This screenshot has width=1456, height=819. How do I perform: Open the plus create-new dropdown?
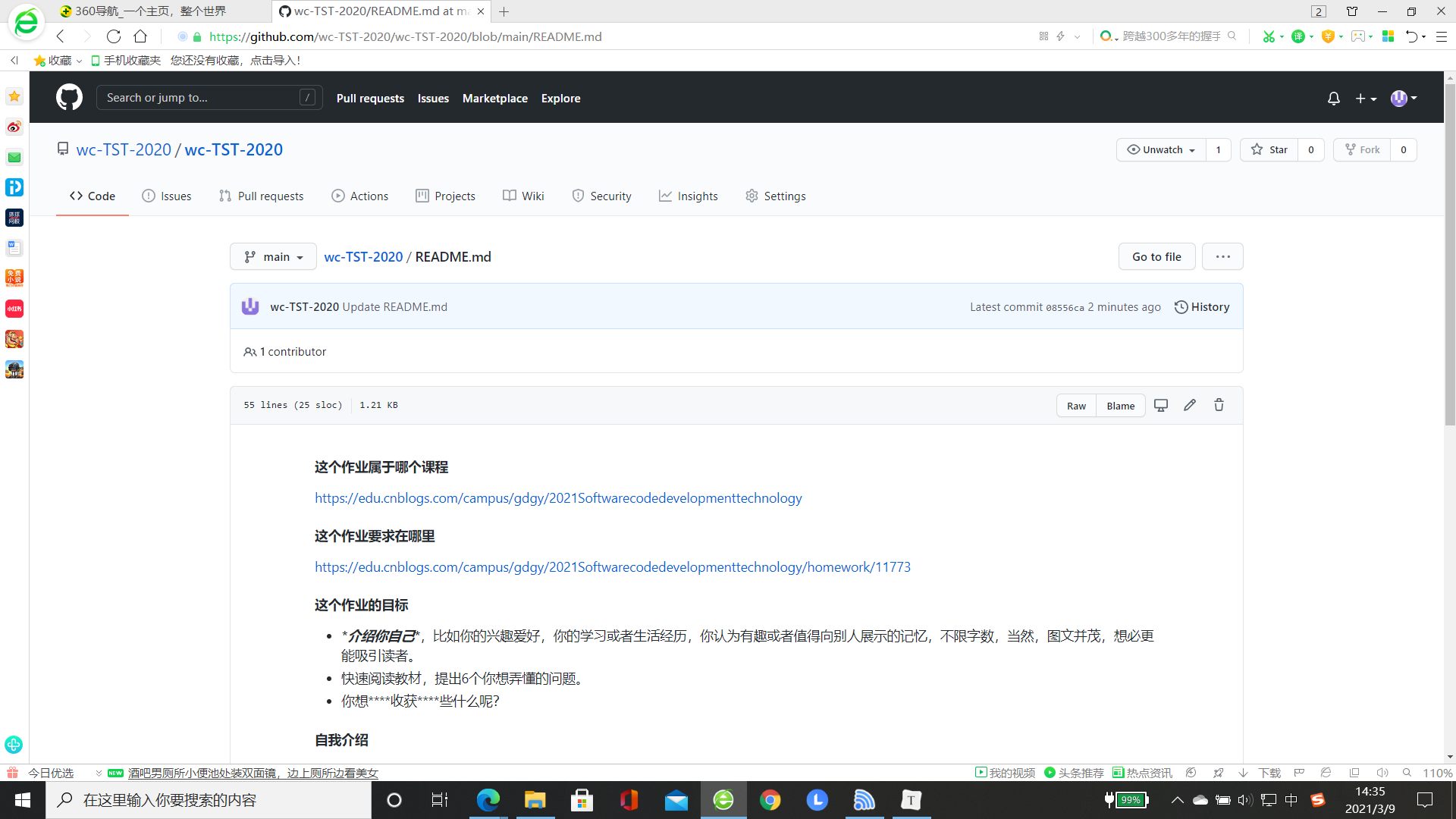click(x=1365, y=99)
